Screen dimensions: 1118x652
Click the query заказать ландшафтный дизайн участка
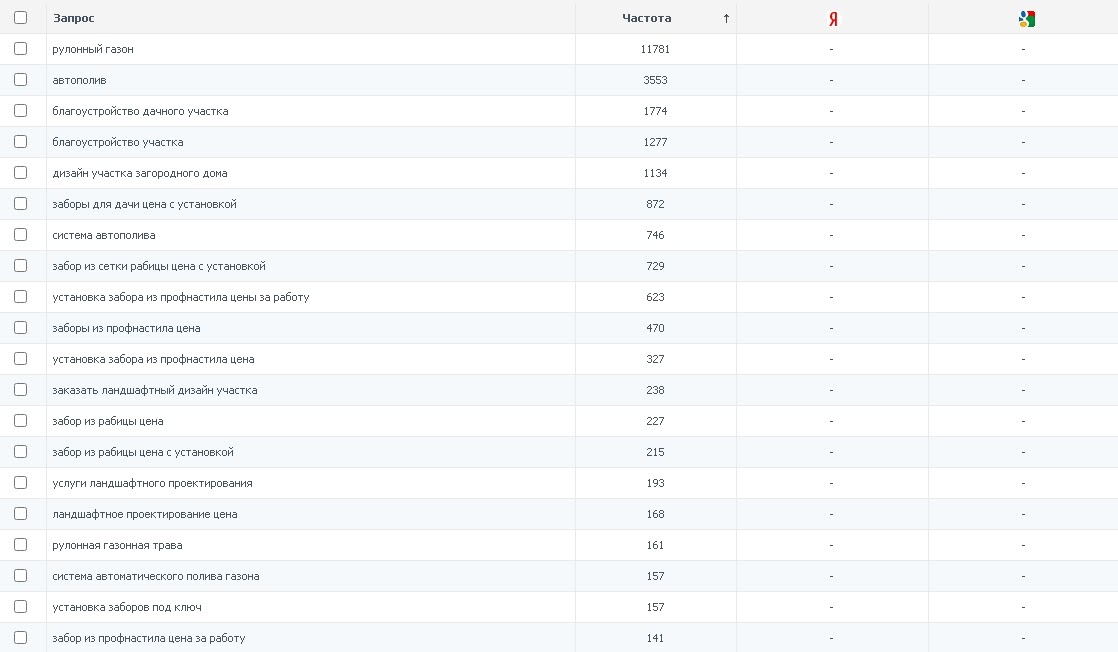point(155,390)
